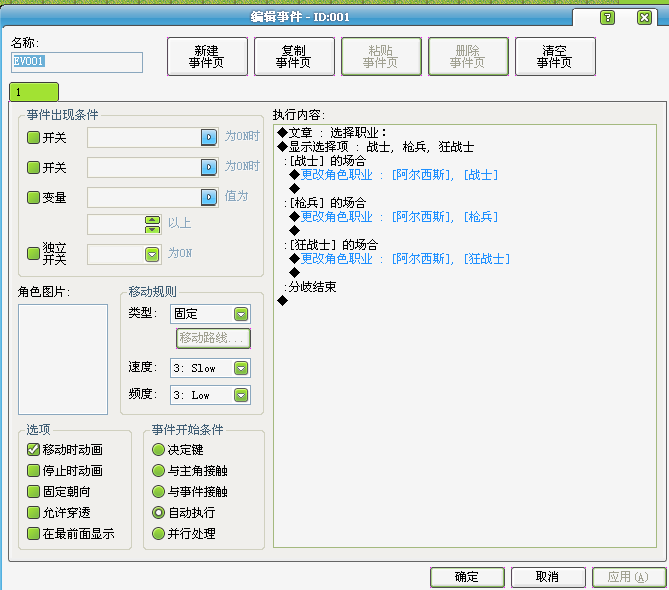Select the 与事件接触 trigger radio button
Viewport: 669px width, 590px height.
(x=158, y=491)
